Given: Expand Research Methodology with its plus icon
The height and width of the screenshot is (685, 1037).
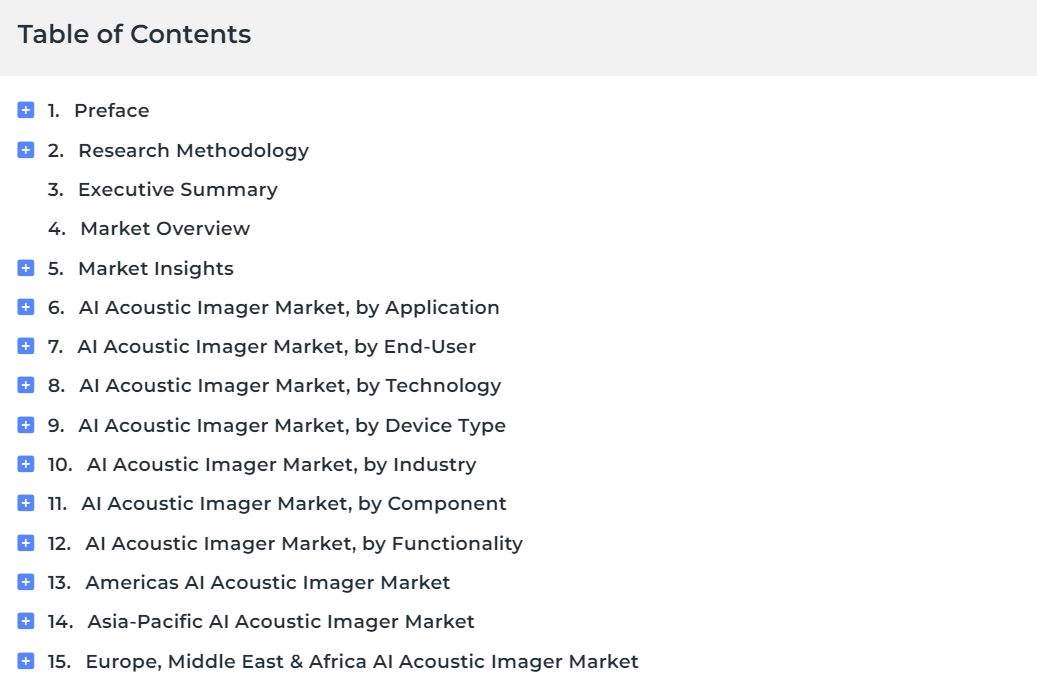Looking at the screenshot, I should point(26,150).
